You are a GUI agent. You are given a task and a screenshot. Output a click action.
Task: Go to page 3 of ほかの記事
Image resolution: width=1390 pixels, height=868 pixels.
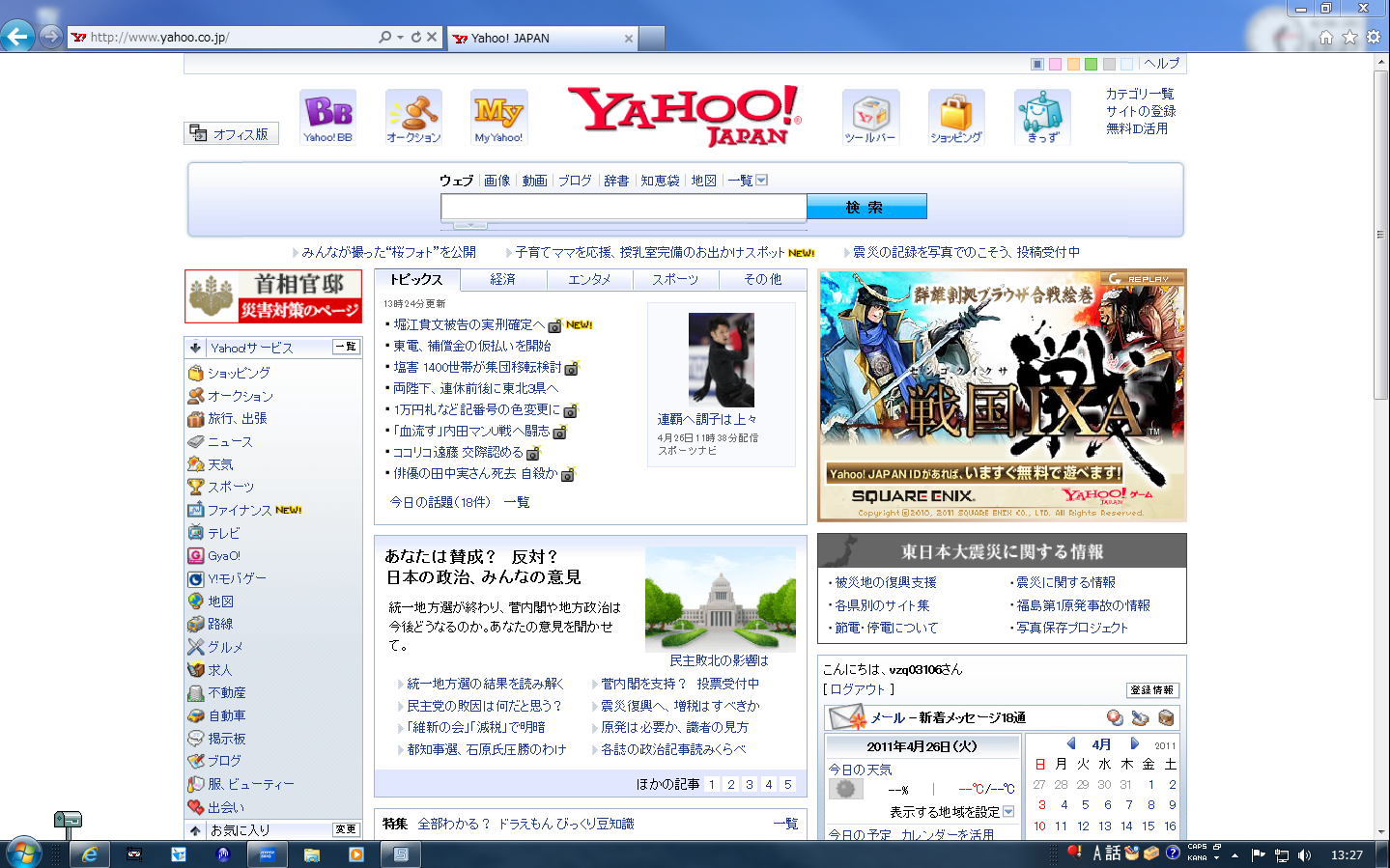pos(750,784)
